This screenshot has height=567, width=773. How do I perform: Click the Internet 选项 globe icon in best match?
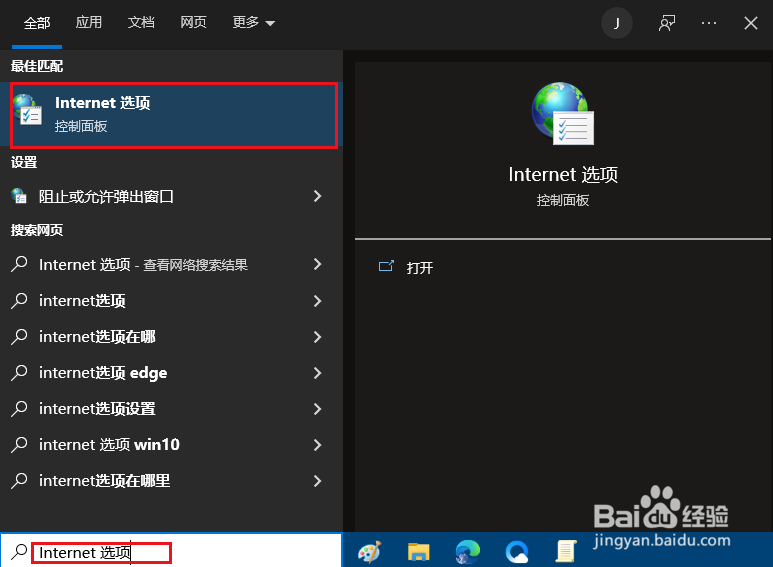pyautogui.click(x=28, y=109)
